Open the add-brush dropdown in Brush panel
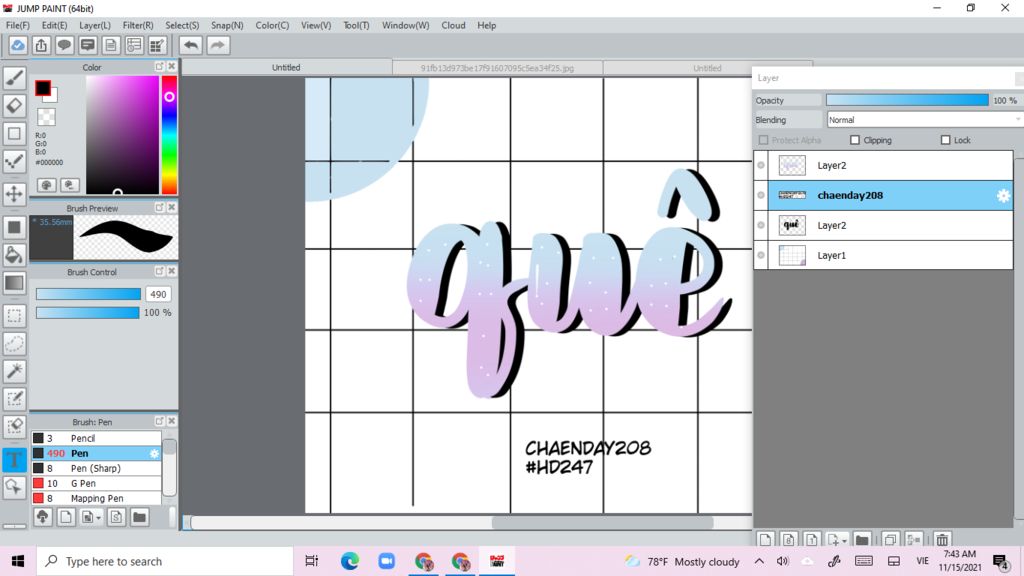1024x576 pixels. [99, 518]
